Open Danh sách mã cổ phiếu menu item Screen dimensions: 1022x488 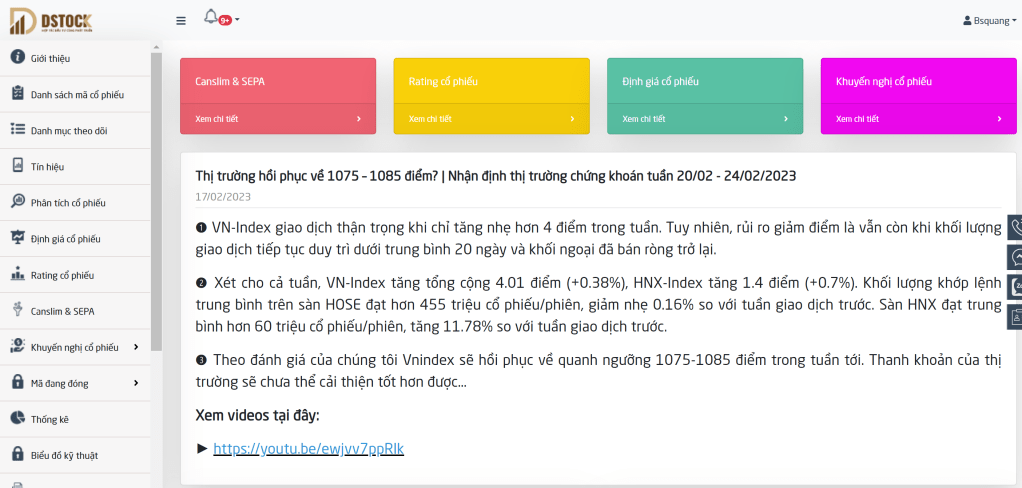76,94
